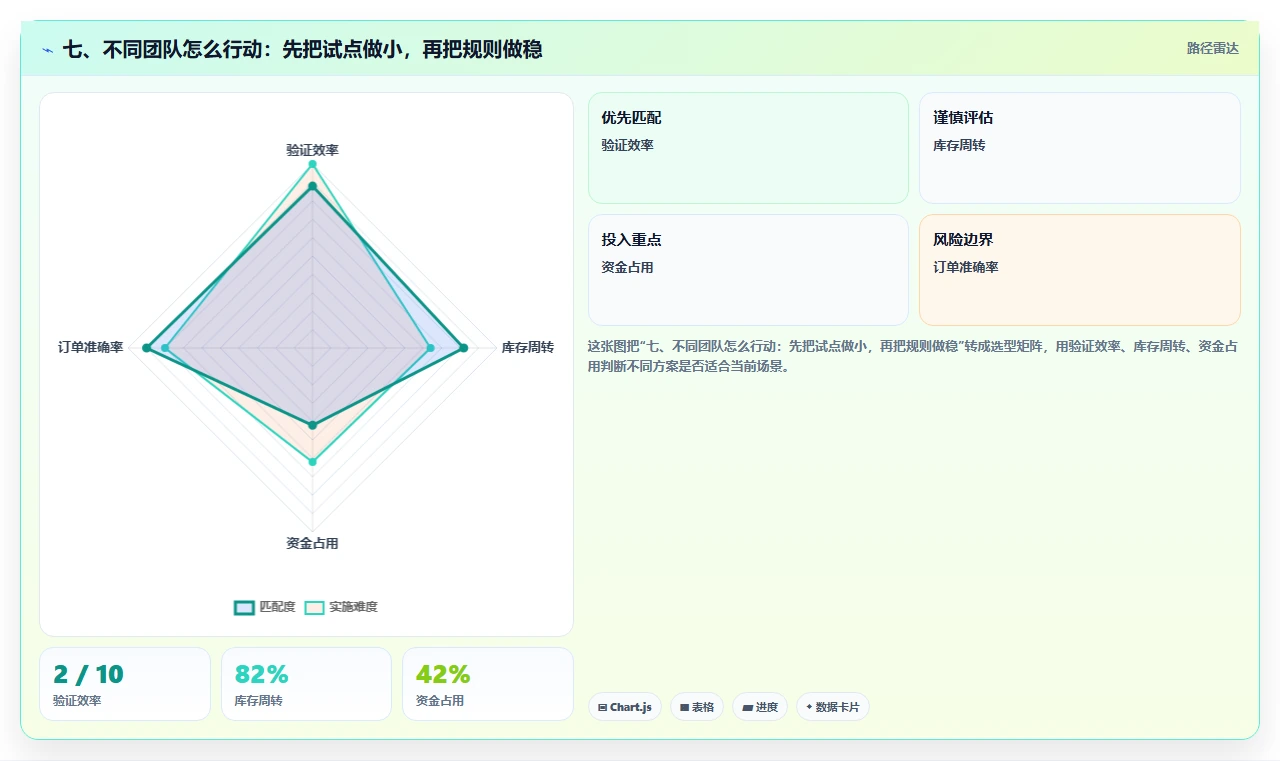Click the 订单准确率 radar axis label

click(91, 348)
